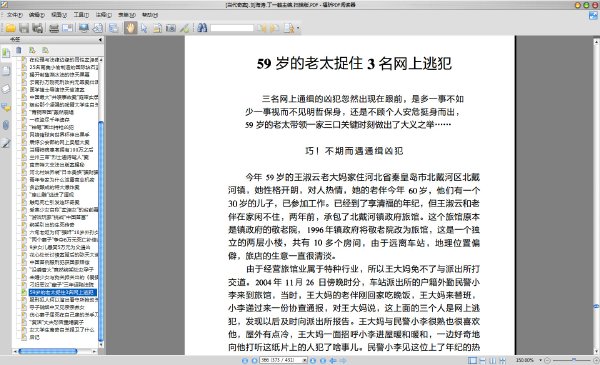Delete bookmark with trash can icon
The height and width of the screenshot is (365, 600).
(19, 50)
